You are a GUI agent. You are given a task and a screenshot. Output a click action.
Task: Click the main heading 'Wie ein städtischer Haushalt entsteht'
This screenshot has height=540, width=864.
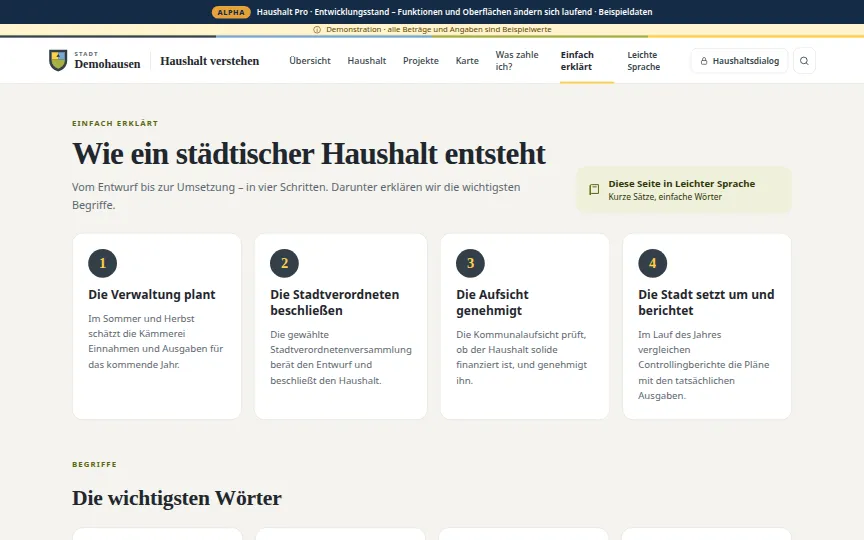click(x=309, y=154)
